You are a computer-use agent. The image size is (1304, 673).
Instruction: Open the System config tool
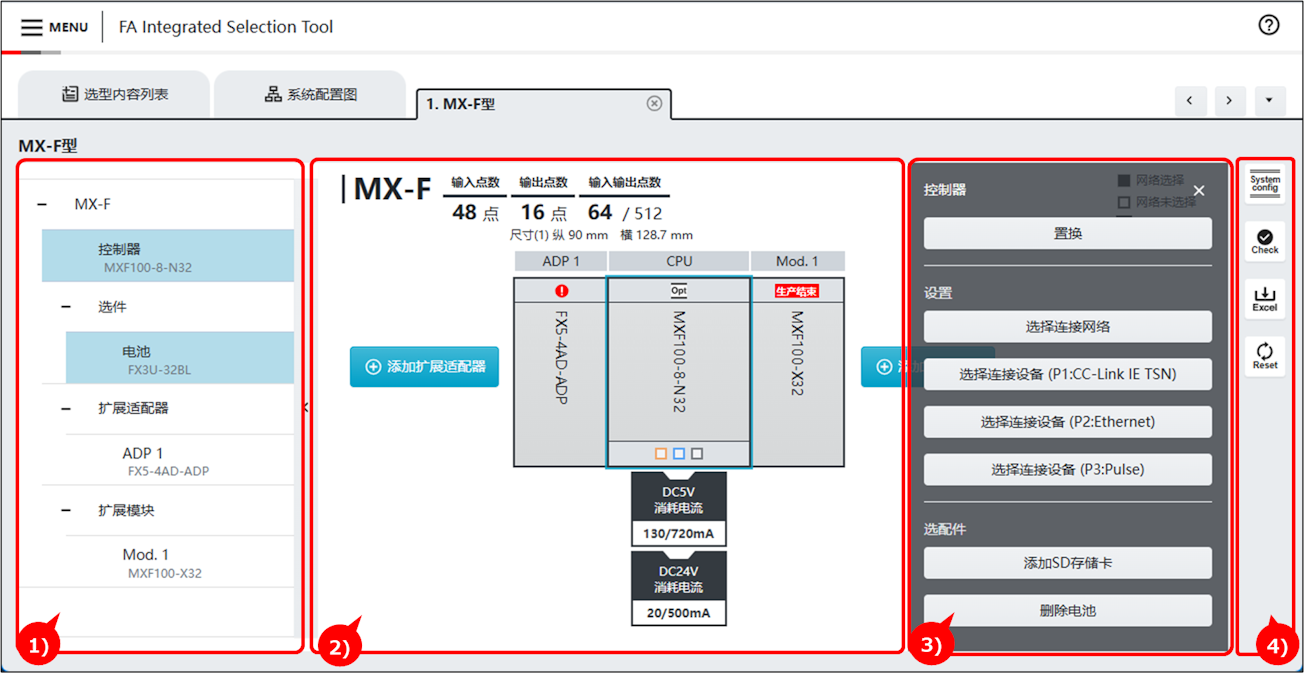coord(1265,185)
